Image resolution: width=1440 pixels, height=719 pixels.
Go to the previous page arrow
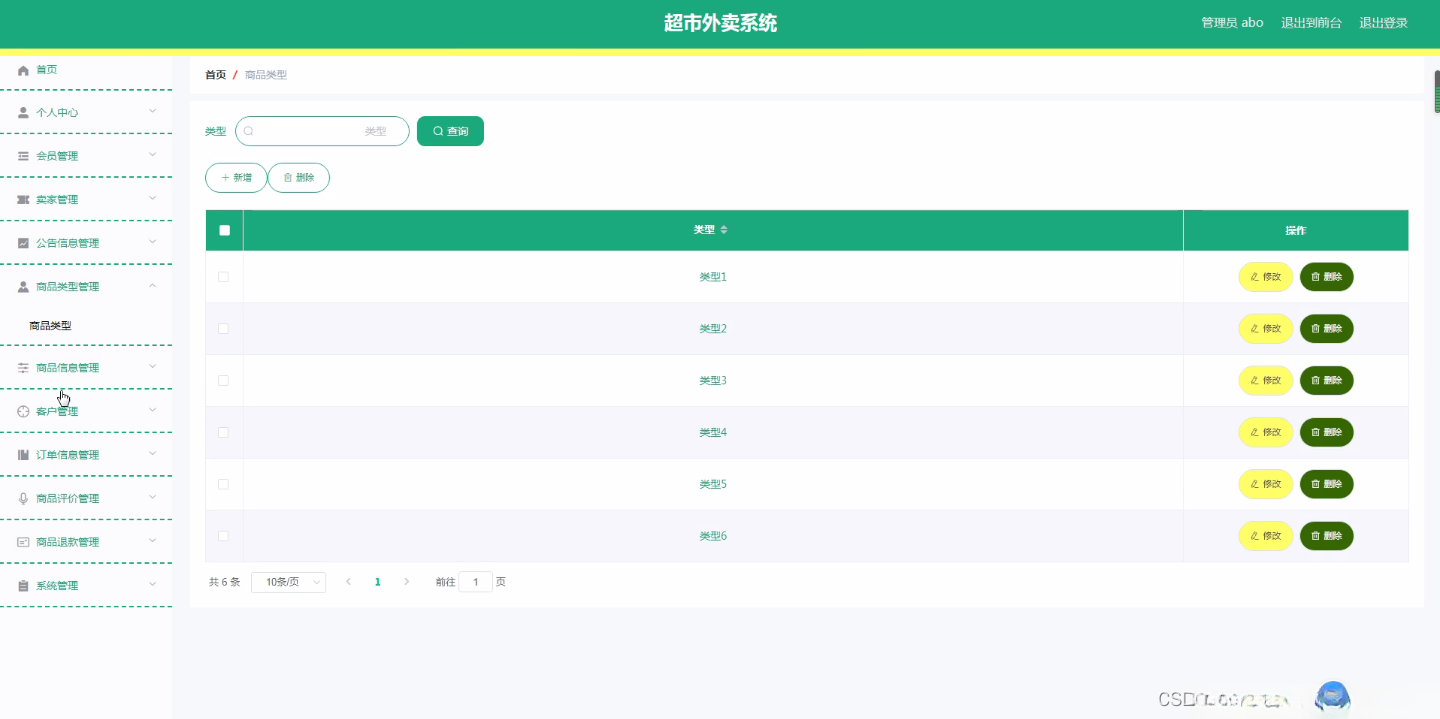[348, 582]
